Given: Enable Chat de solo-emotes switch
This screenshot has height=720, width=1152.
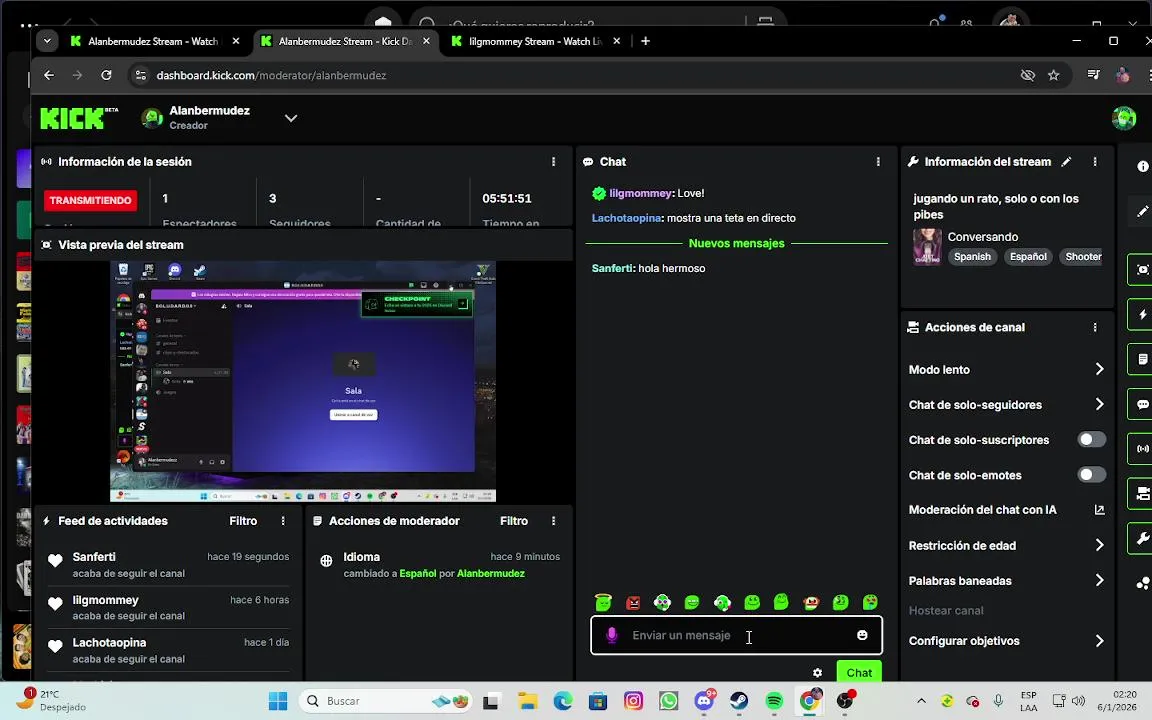Looking at the screenshot, I should 1091,475.
